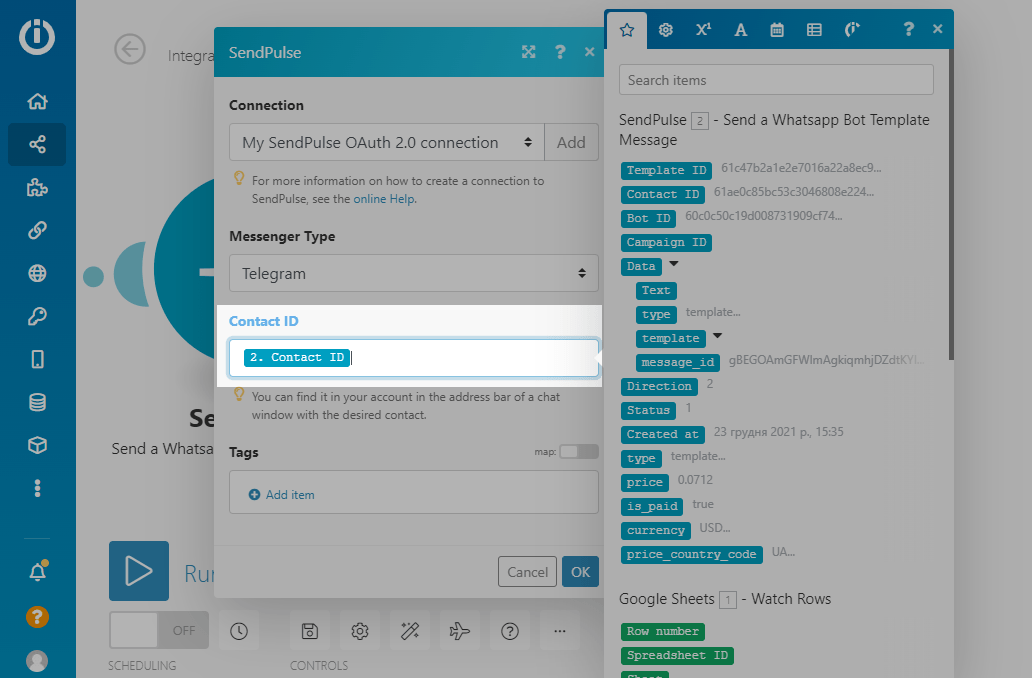Image resolution: width=1032 pixels, height=678 pixels.
Task: Open help in mapping panel header
Action: 908,29
